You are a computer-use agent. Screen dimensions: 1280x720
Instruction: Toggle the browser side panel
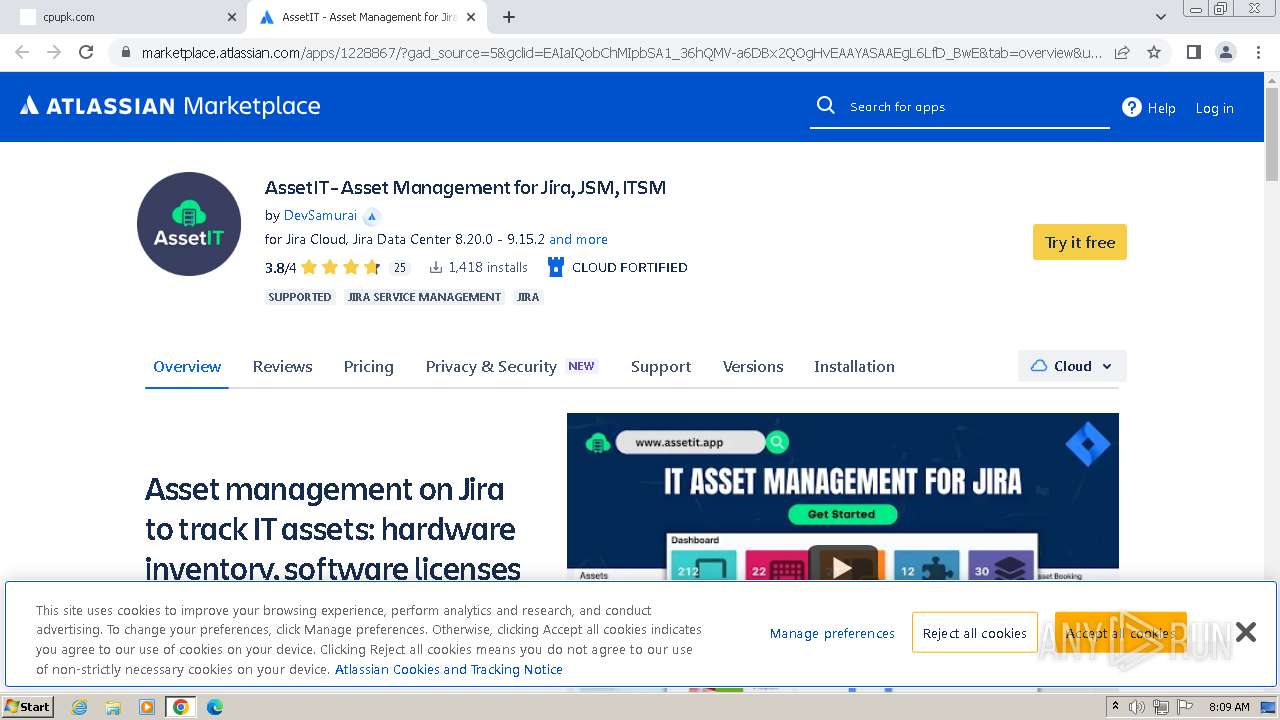point(1193,52)
